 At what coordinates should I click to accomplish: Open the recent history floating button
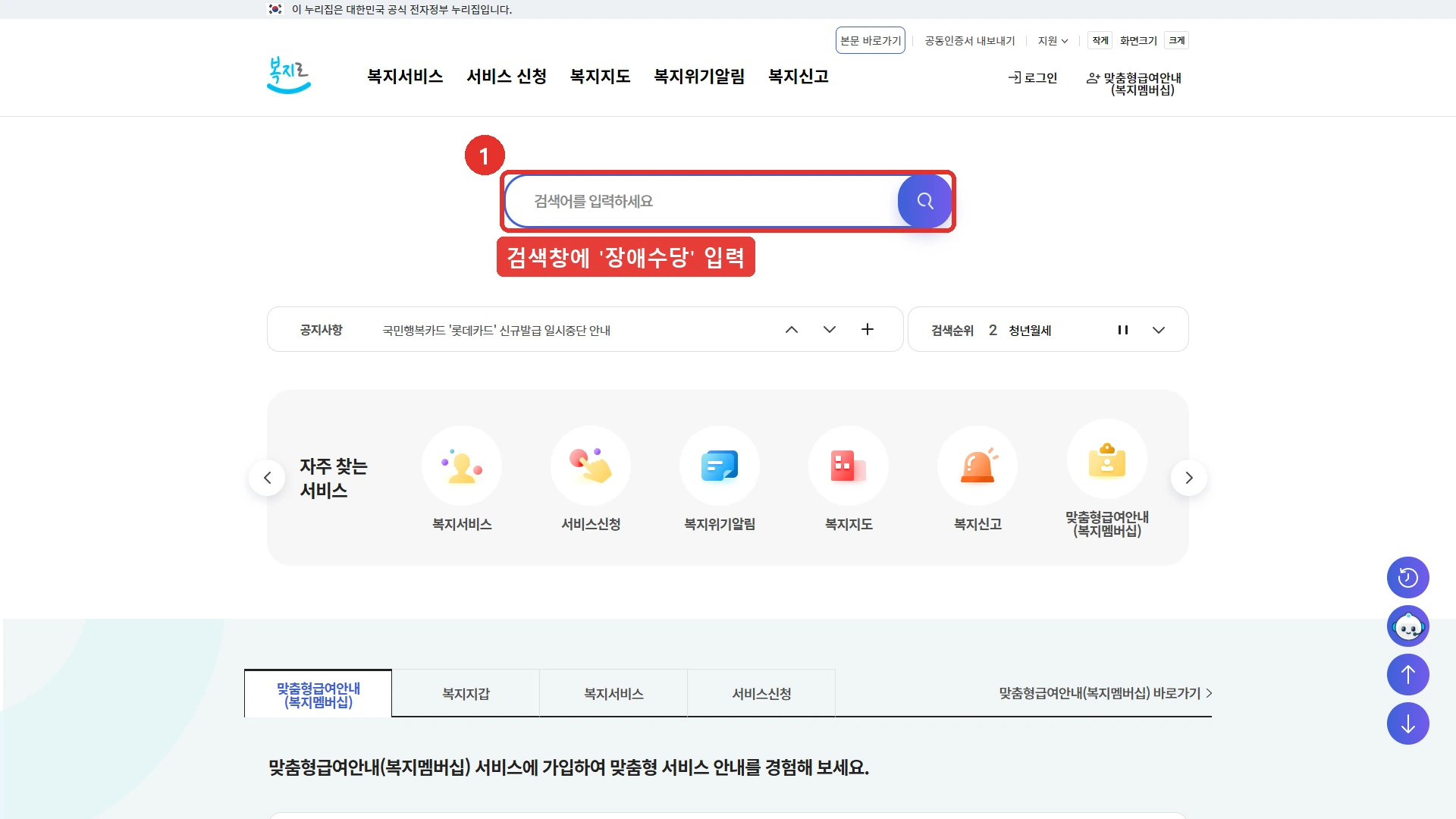click(x=1408, y=578)
